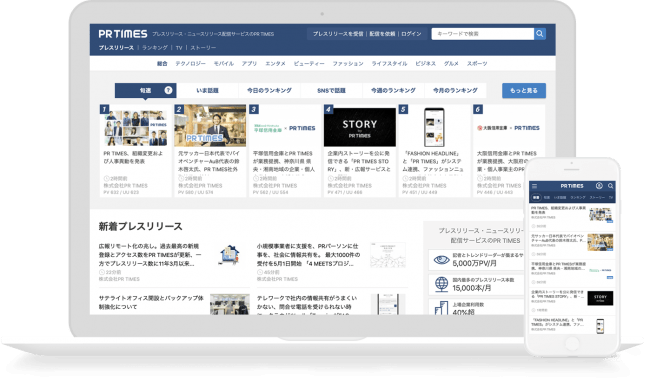Tap the search icon on phone header
650x381 pixels.
coord(611,186)
